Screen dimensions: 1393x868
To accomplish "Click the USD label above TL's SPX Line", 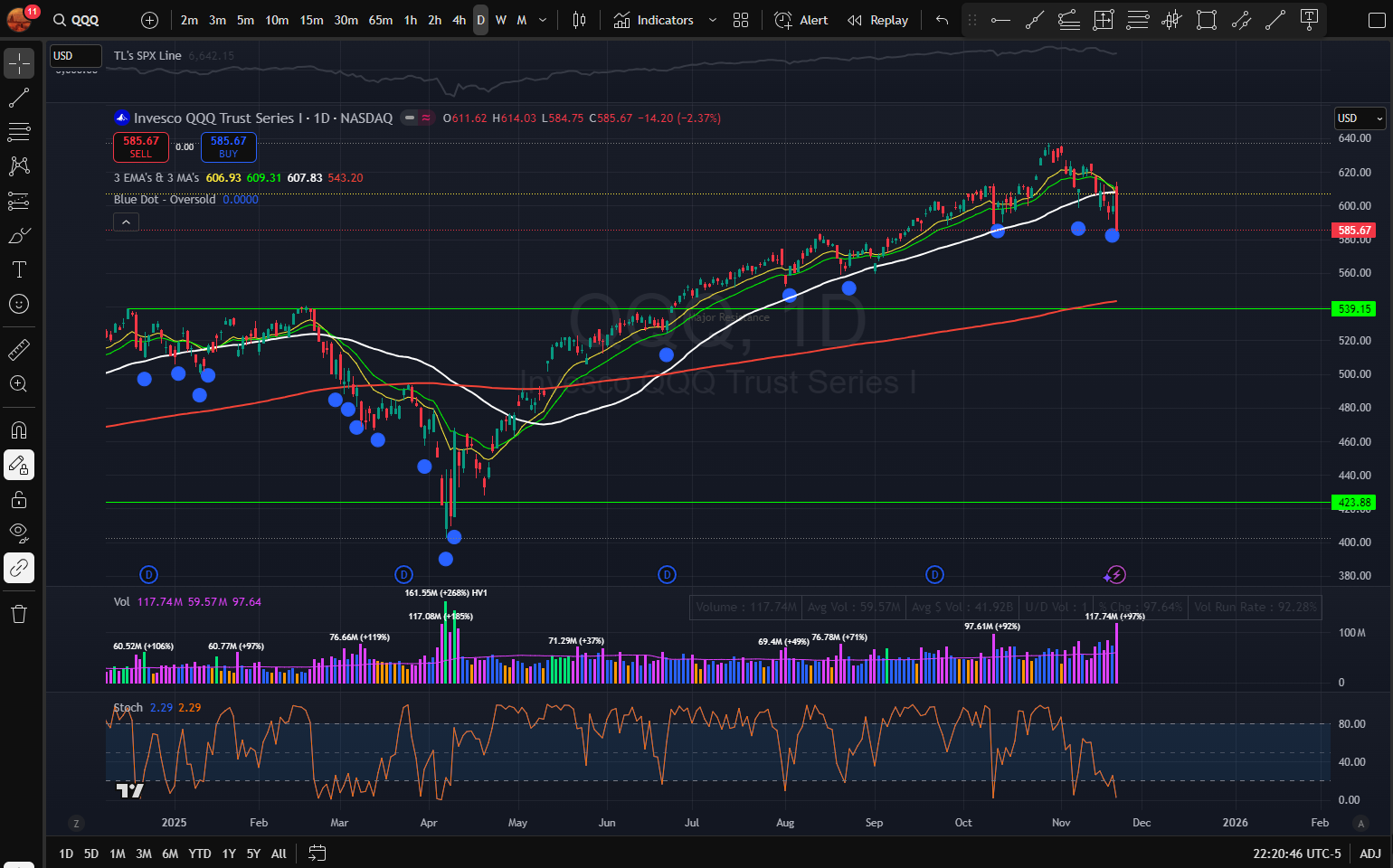I will coord(75,56).
